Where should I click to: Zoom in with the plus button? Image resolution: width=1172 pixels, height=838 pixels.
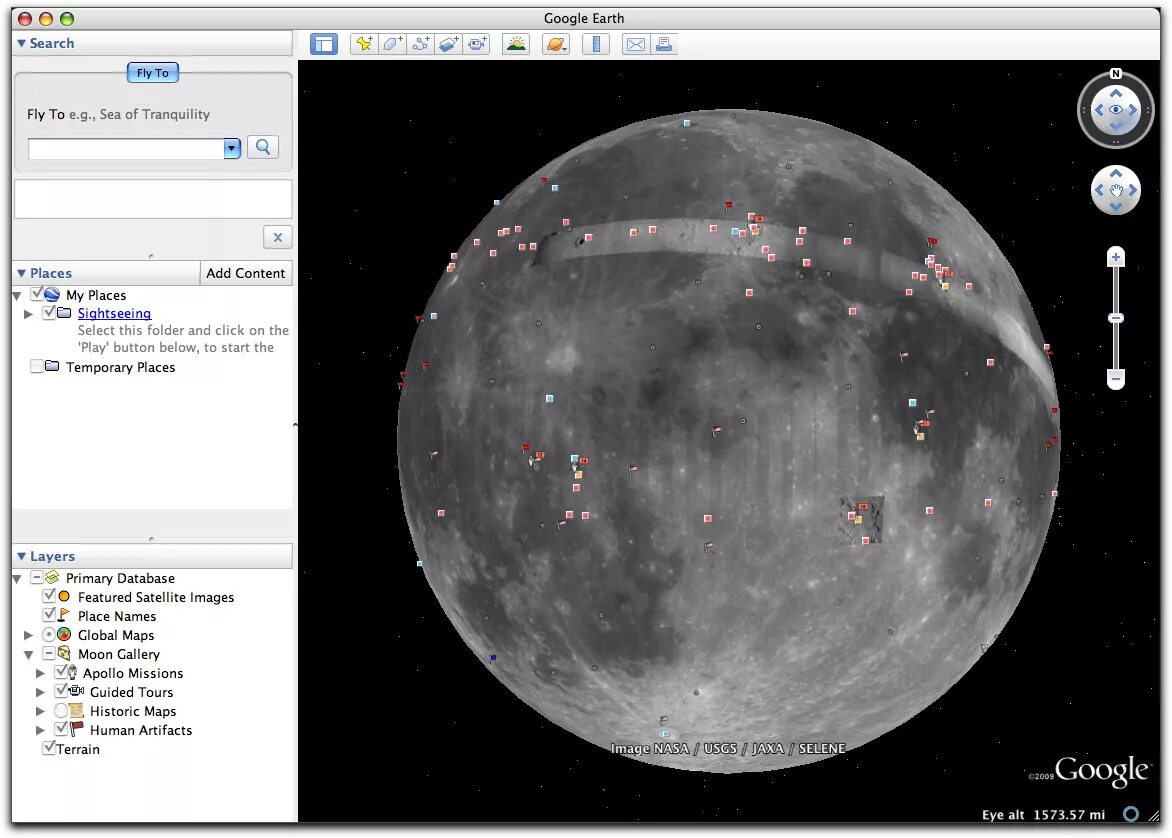(1115, 257)
